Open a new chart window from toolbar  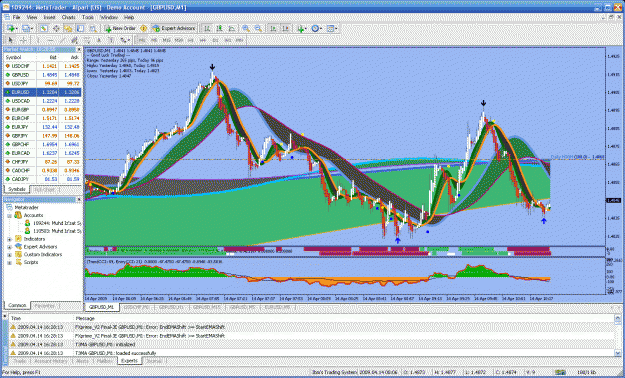coord(10,28)
